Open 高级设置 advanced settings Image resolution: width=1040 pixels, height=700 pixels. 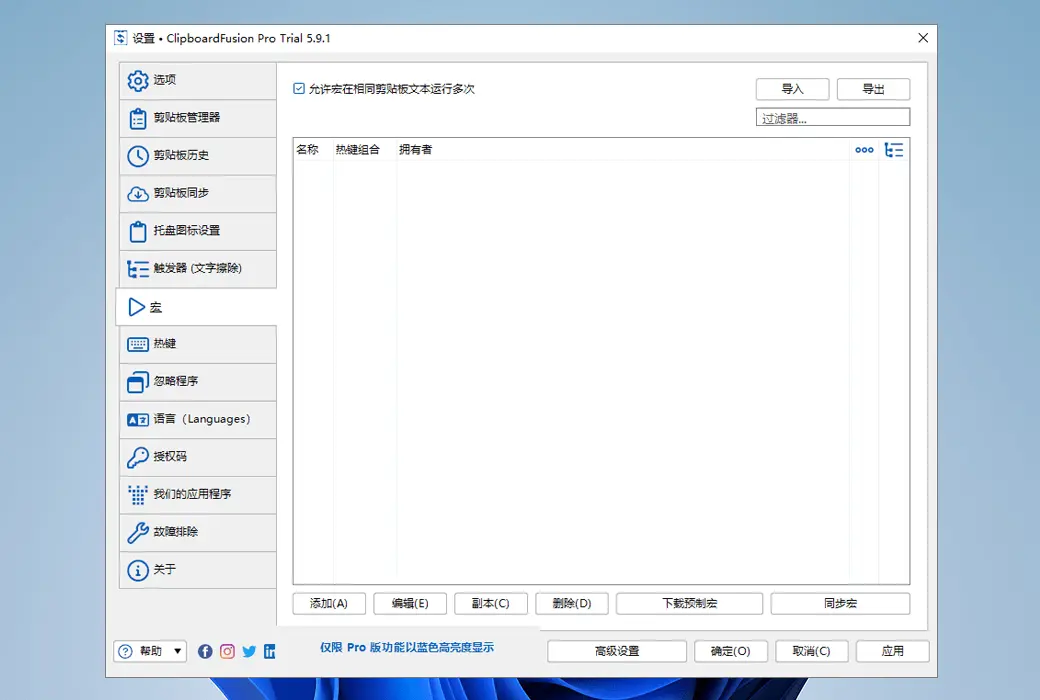coord(617,652)
